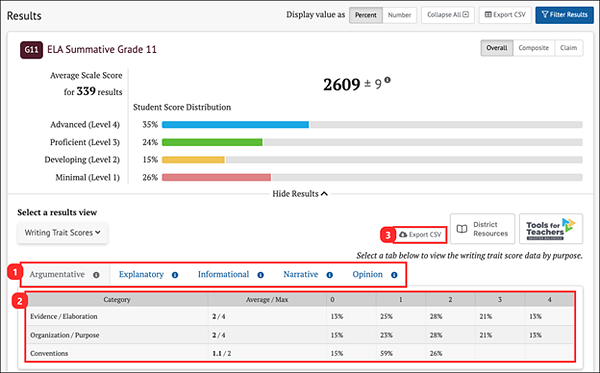Open the Tools for Teachers logo link
Screen dimensions: 600x373
click(551, 229)
